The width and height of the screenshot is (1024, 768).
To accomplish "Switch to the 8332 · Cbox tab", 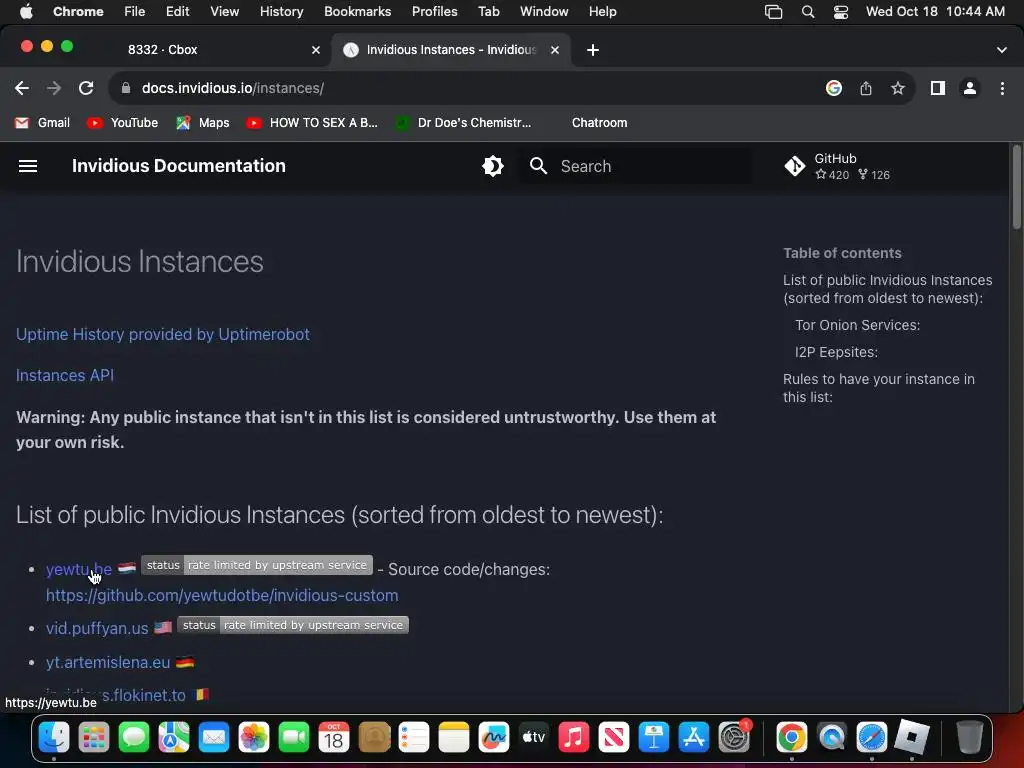I will (x=163, y=50).
